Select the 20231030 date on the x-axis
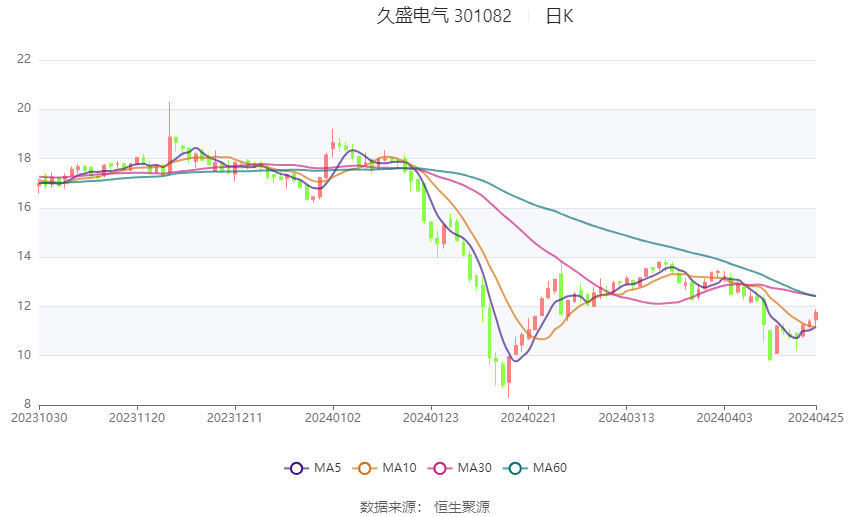Screen dimensions: 850x517 click(39, 417)
